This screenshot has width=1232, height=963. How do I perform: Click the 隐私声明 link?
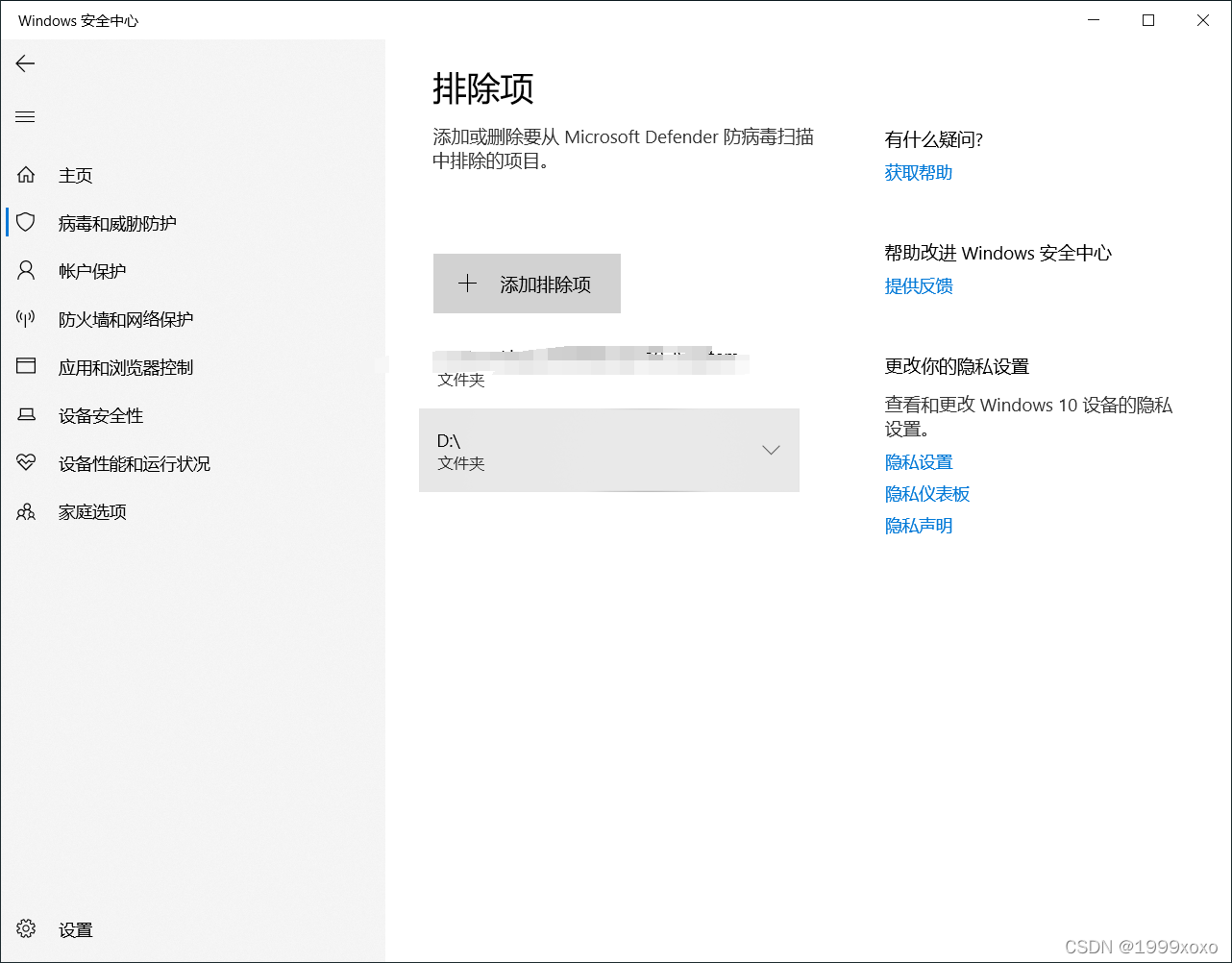point(919,526)
